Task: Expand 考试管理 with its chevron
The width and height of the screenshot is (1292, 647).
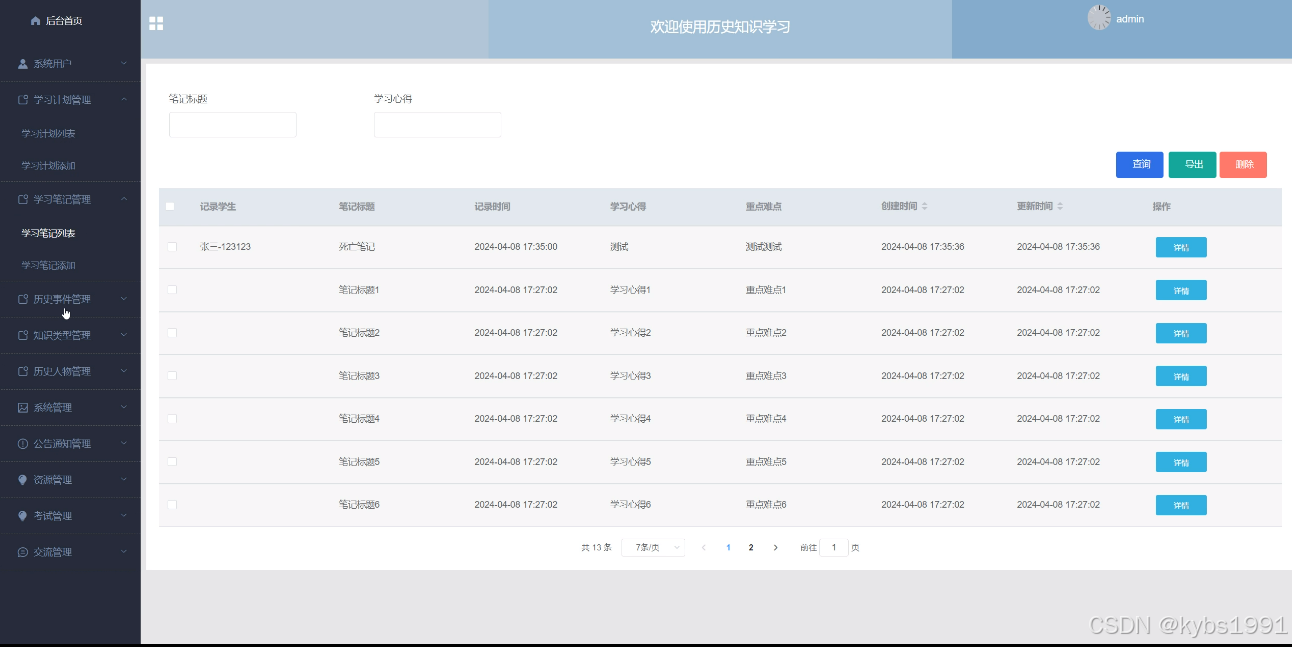Action: click(x=123, y=516)
